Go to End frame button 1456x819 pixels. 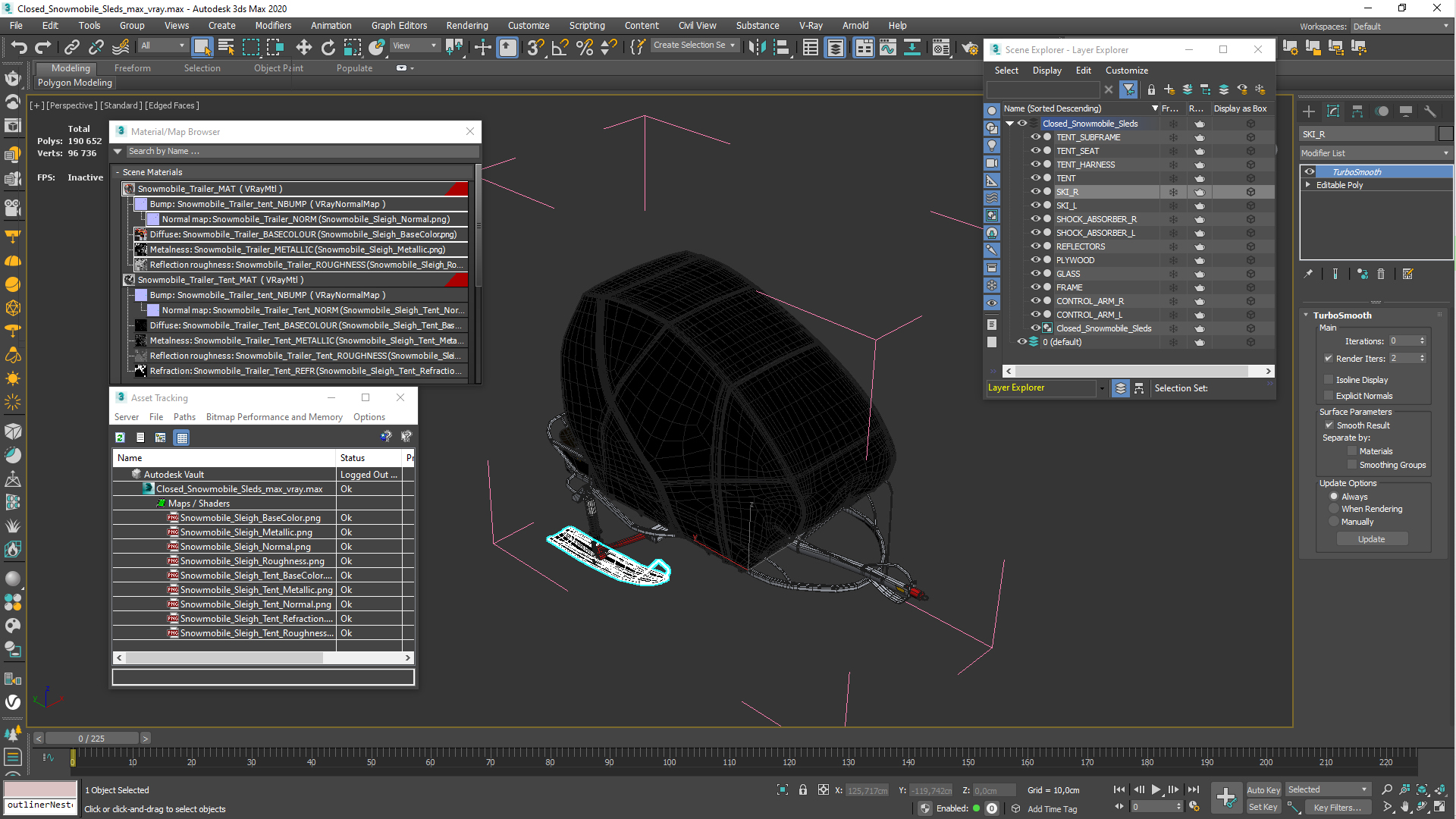click(1193, 789)
